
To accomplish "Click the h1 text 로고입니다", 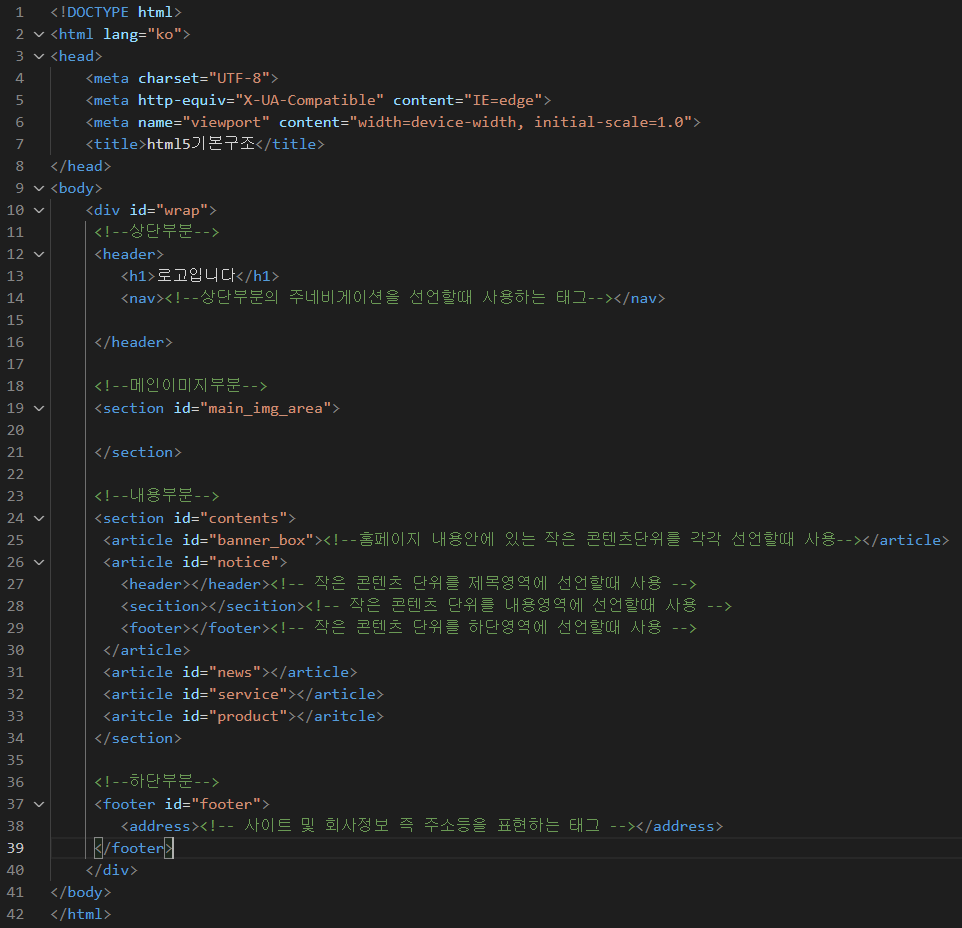I will click(196, 276).
